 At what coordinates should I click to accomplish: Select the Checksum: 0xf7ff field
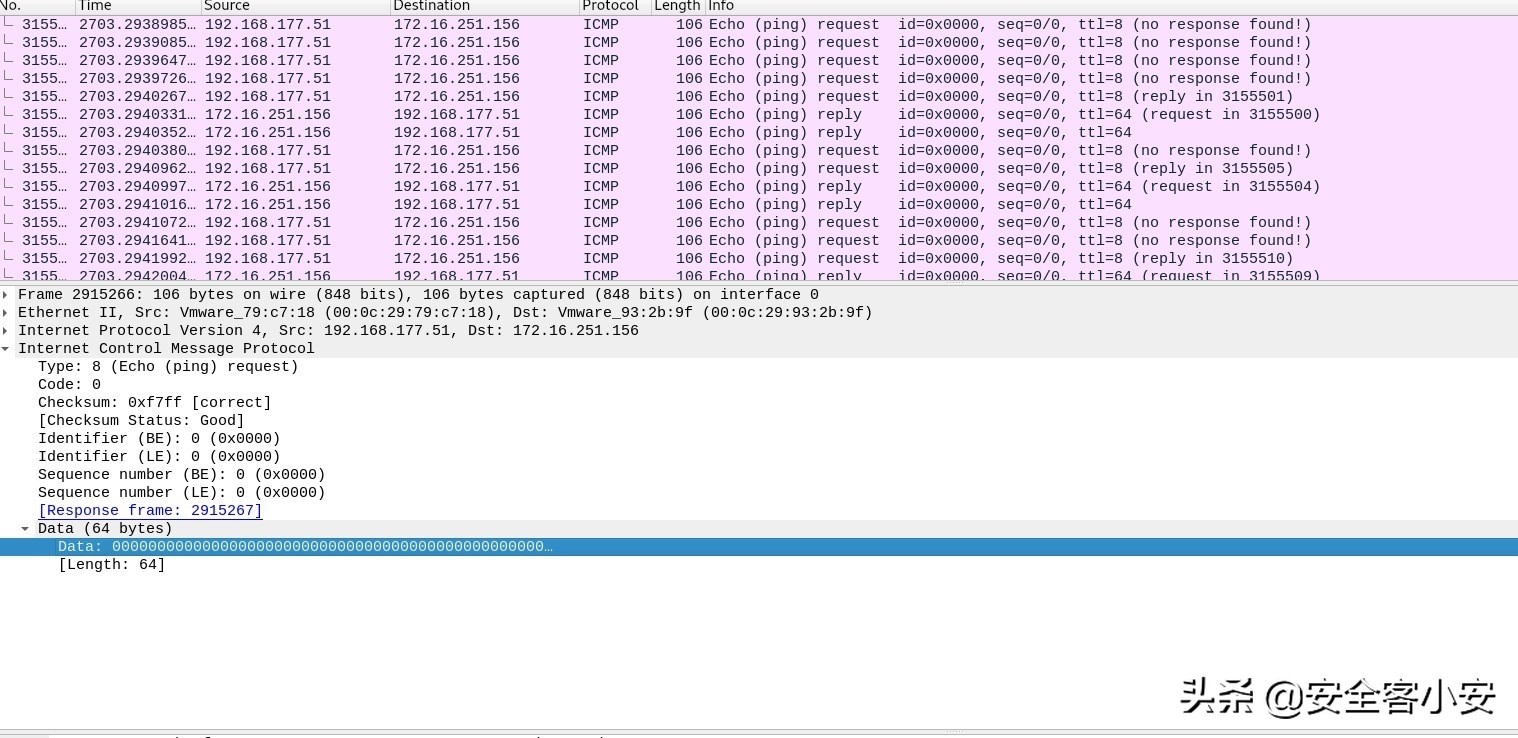[154, 403]
